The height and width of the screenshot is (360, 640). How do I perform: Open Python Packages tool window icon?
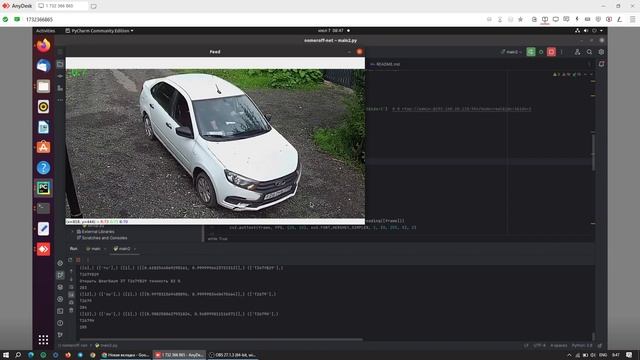click(60, 287)
